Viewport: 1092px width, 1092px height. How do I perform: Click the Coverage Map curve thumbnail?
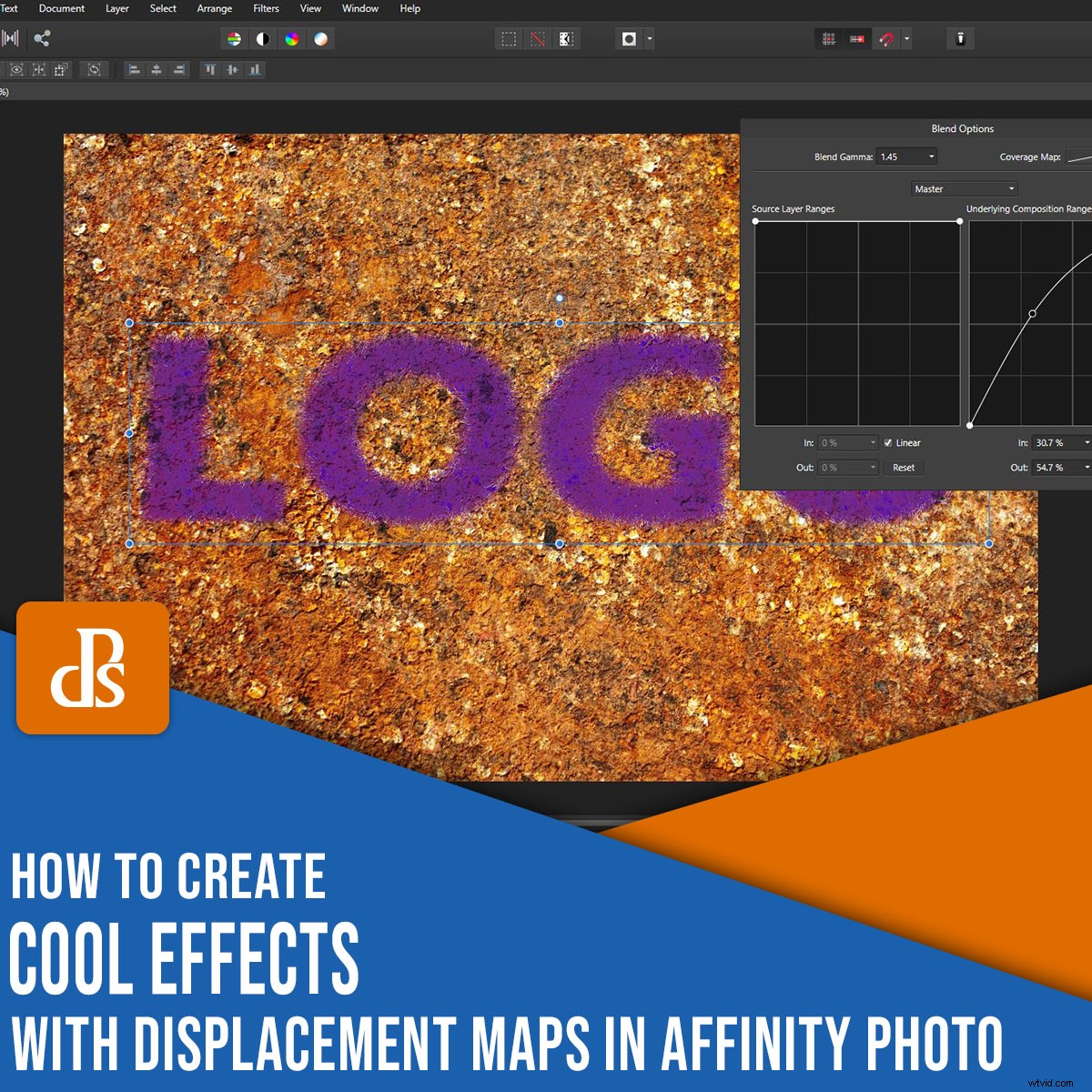pyautogui.click(x=1082, y=156)
